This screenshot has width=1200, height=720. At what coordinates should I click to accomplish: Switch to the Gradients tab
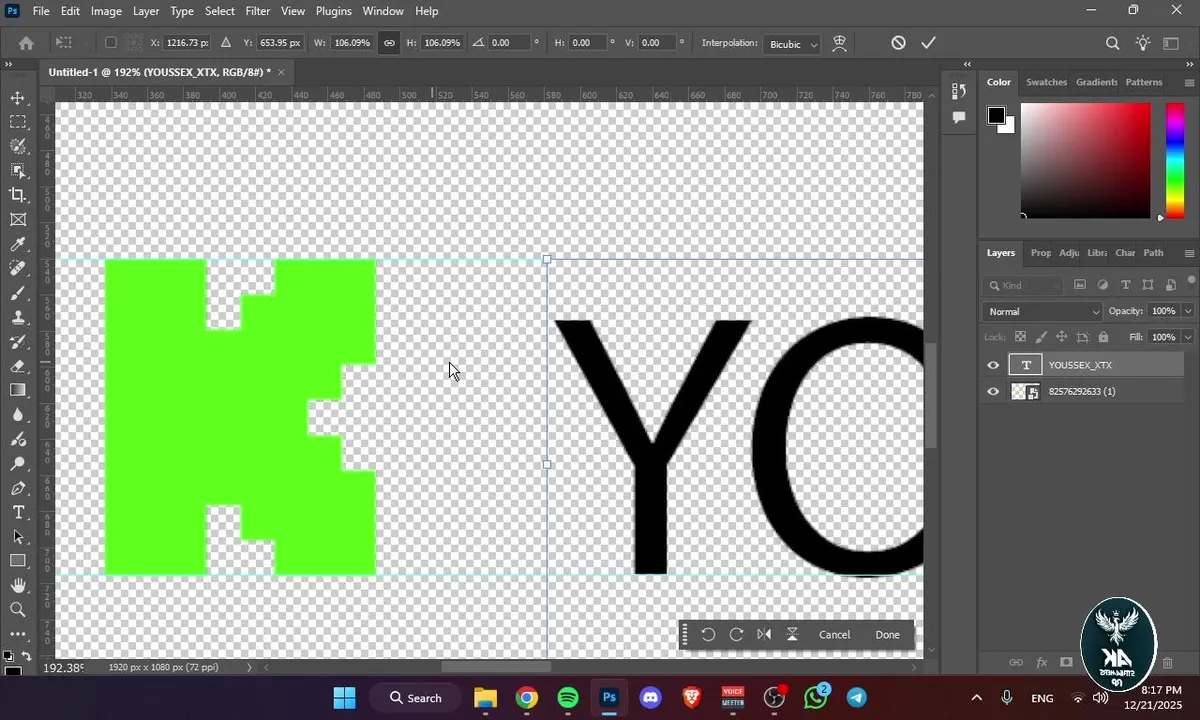point(1096,82)
